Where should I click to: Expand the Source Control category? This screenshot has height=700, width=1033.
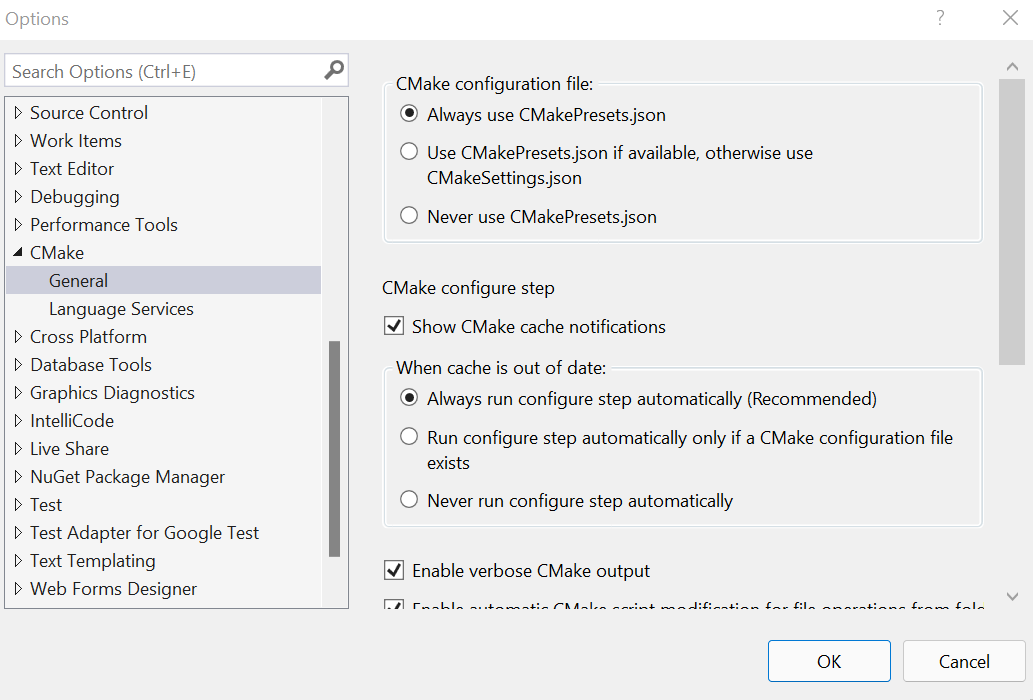coord(17,112)
